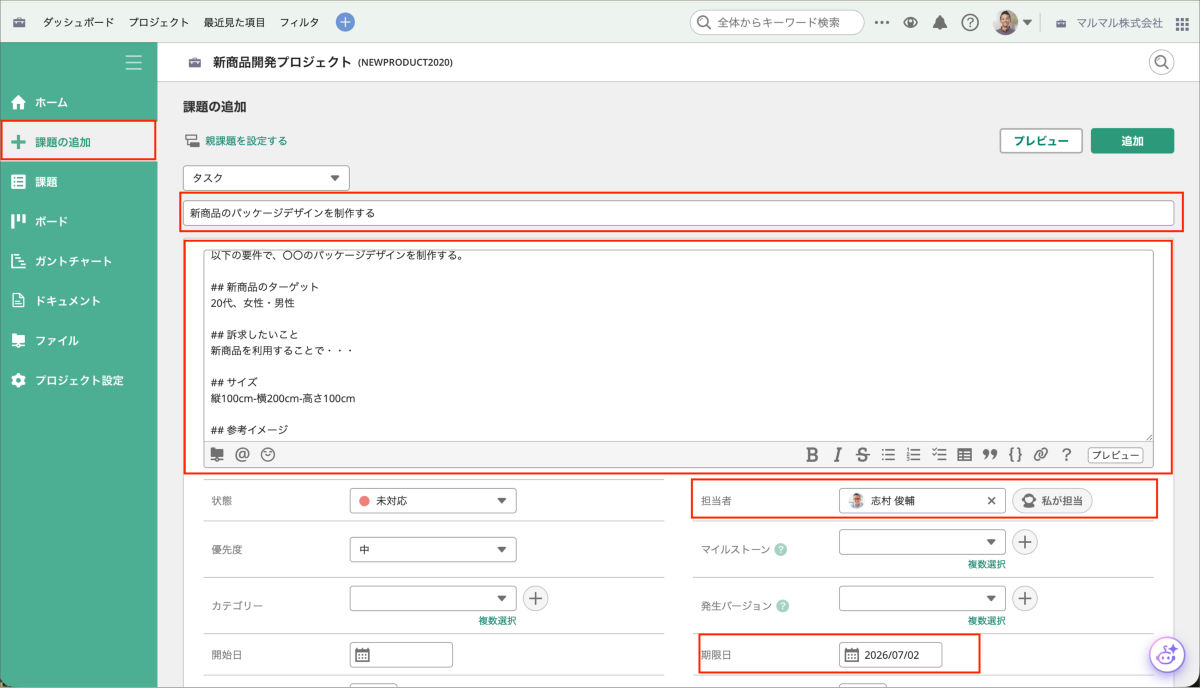Click 私が担当 button
The height and width of the screenshot is (688, 1200).
coord(1052,501)
